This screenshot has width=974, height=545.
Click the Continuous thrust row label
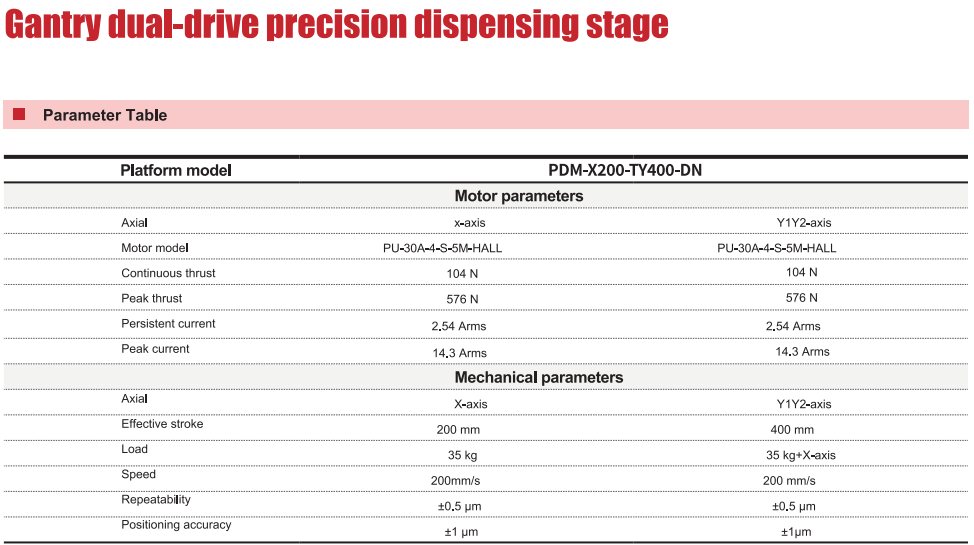pyautogui.click(x=168, y=273)
